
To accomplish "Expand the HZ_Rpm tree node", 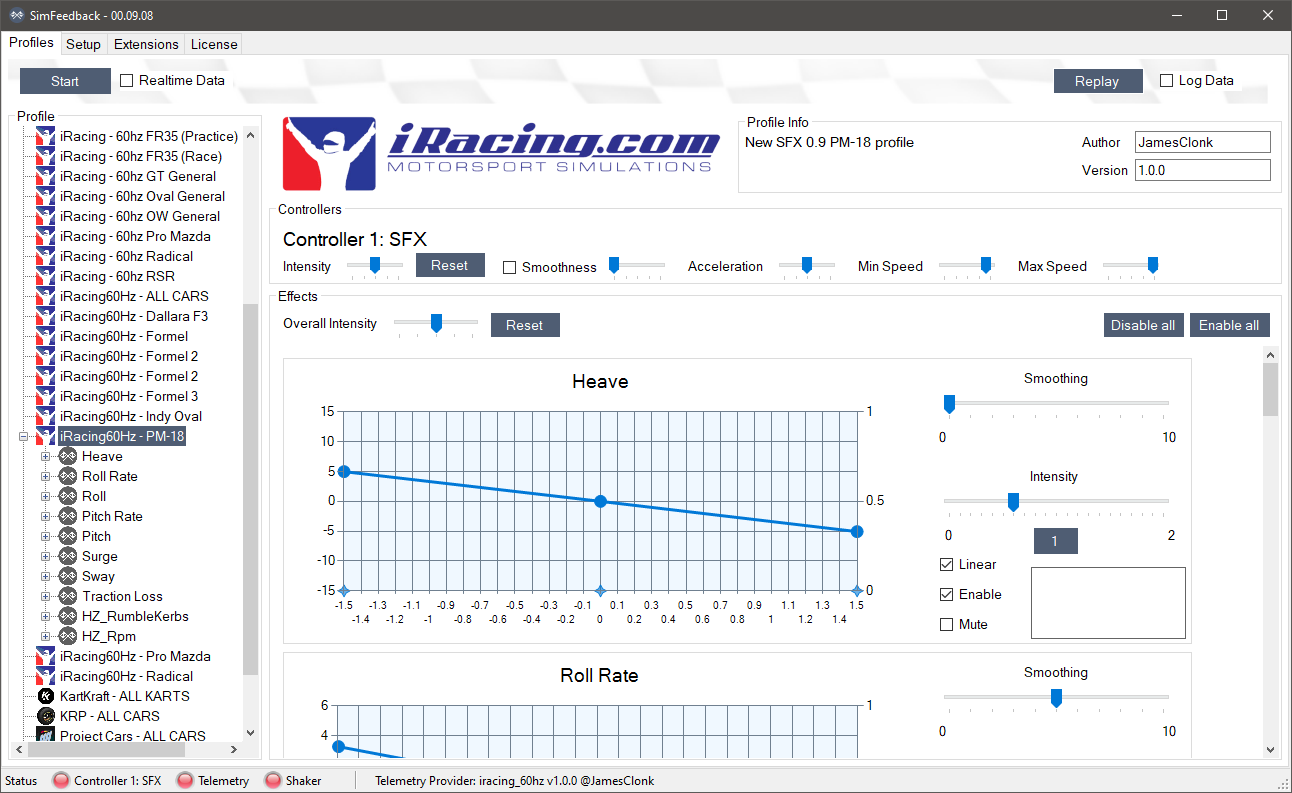I will point(45,636).
